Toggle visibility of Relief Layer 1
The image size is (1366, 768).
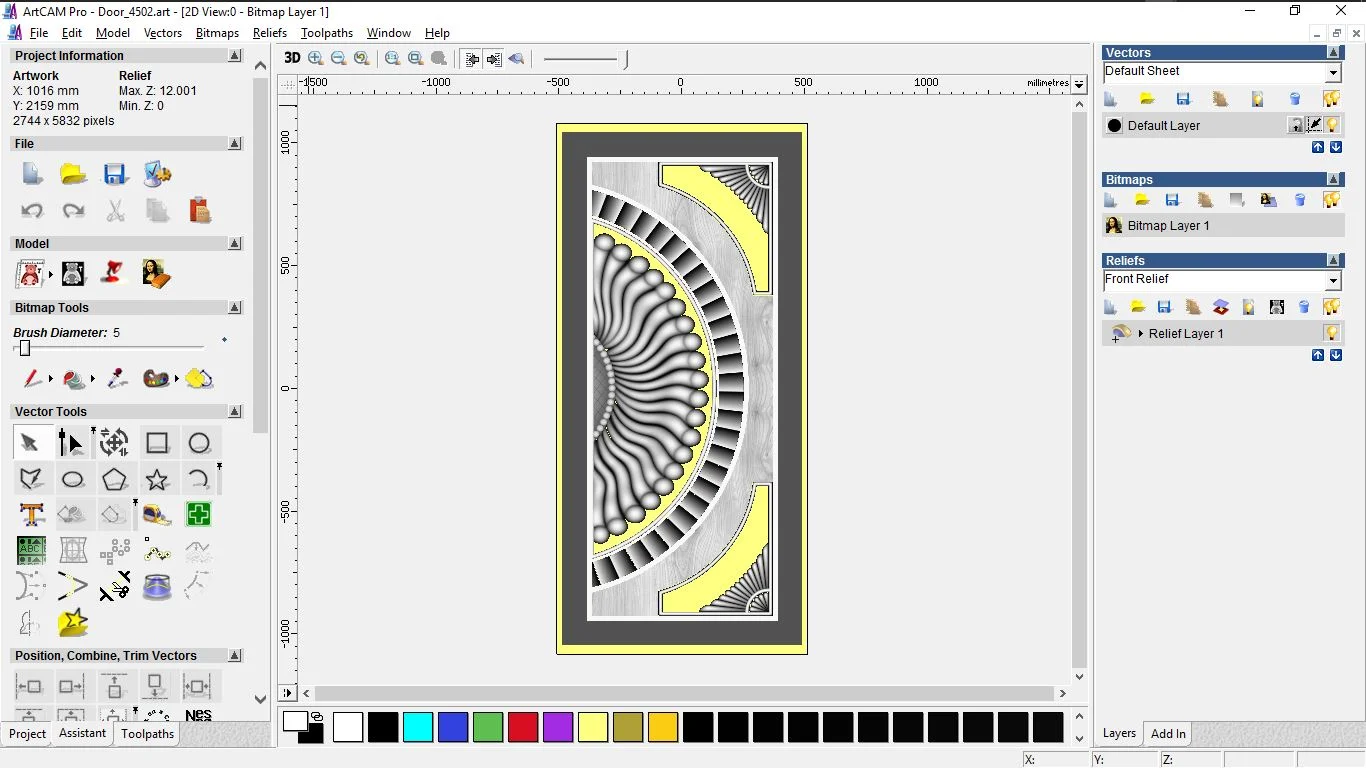[x=1331, y=333]
